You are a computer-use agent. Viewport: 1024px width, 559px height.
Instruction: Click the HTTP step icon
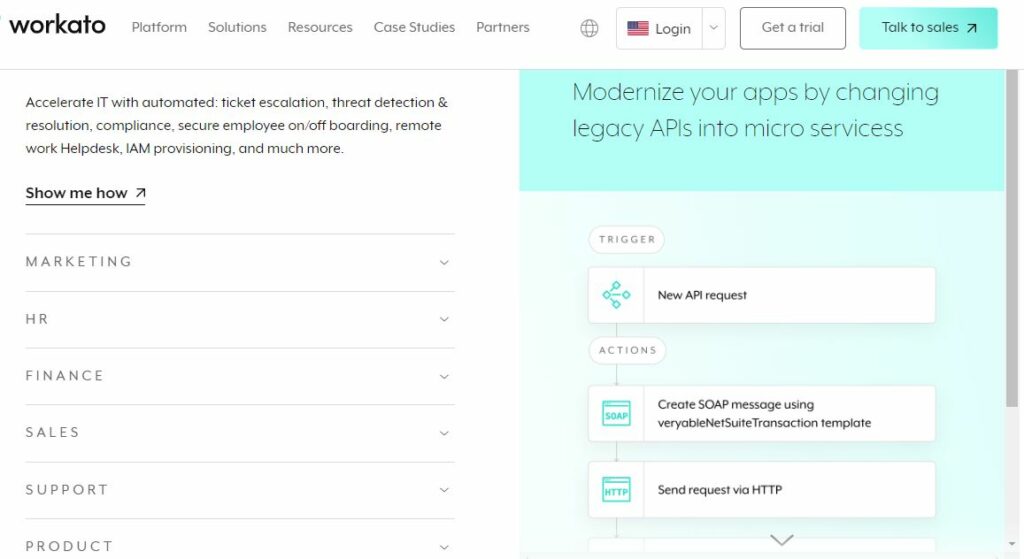616,490
